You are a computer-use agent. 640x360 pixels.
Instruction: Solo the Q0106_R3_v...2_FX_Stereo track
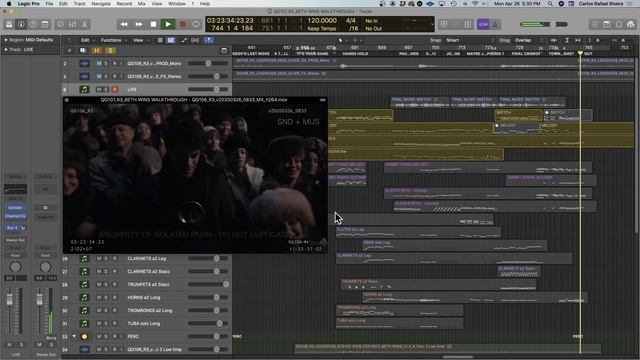coord(106,76)
